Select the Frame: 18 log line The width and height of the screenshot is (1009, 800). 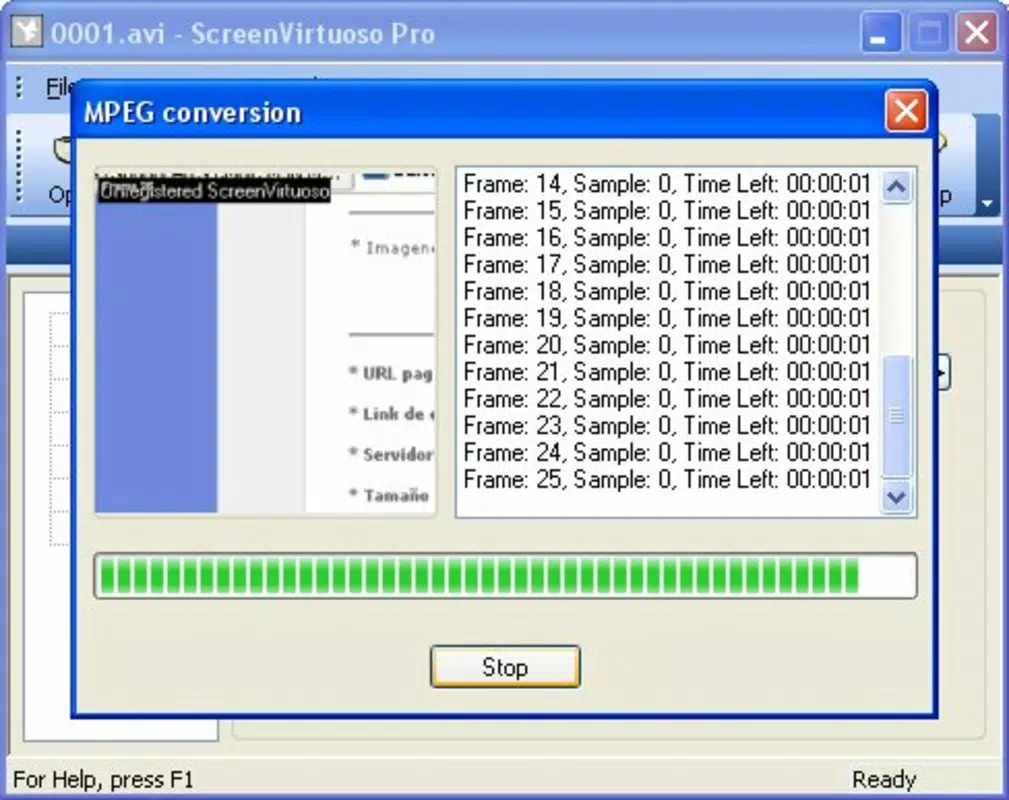coord(667,291)
